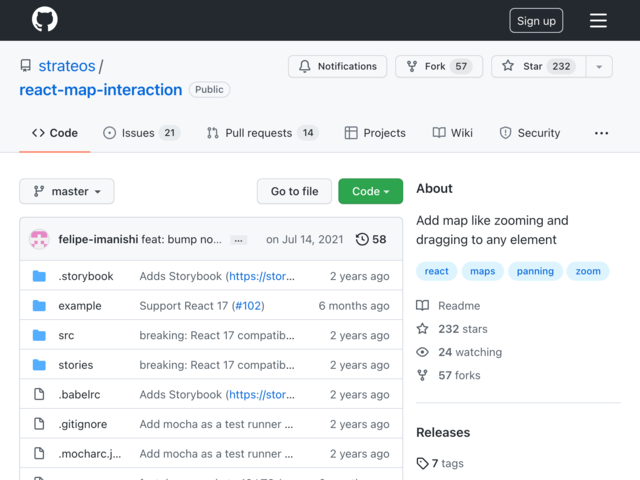Open the src folder
This screenshot has width=640, height=480.
pos(66,336)
